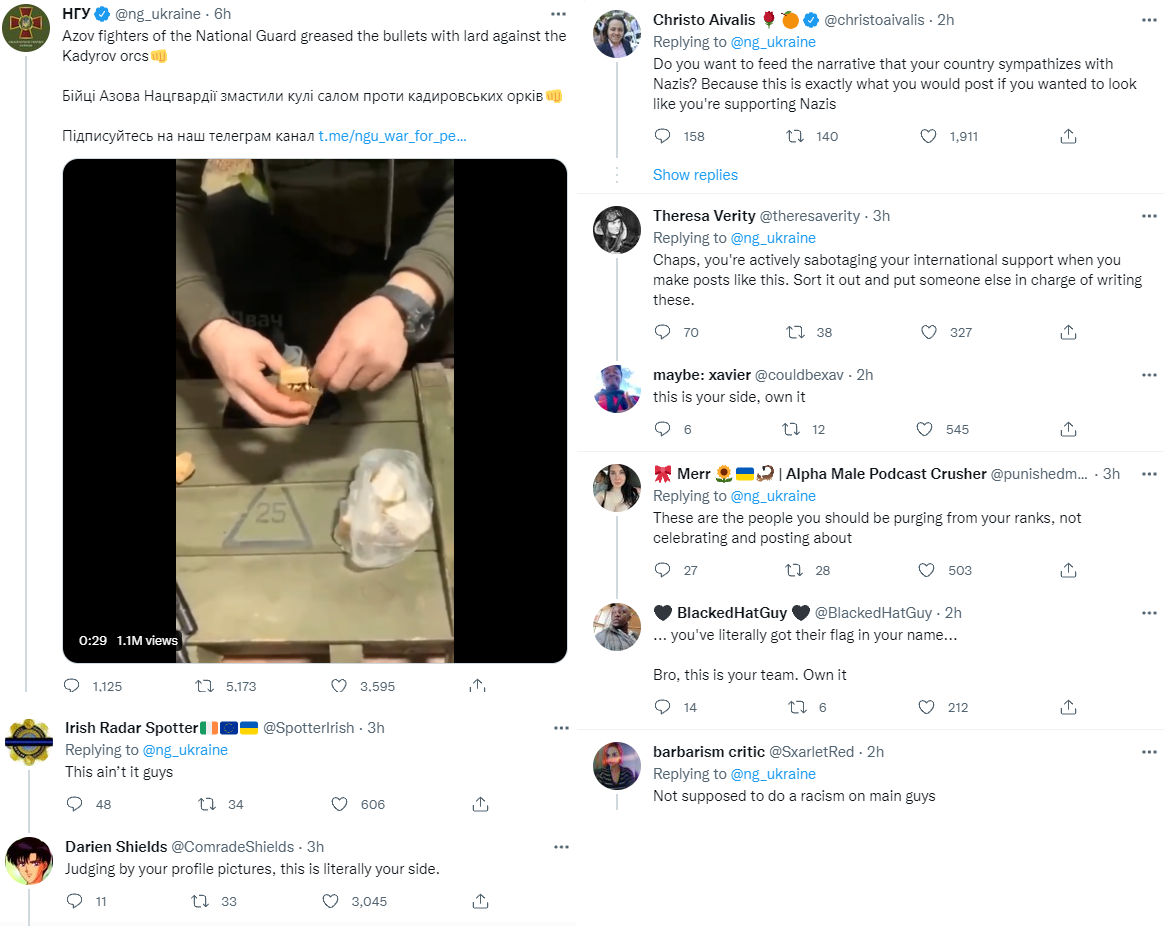Visit Irish Radar Spotter's profile avatar

coord(29,742)
